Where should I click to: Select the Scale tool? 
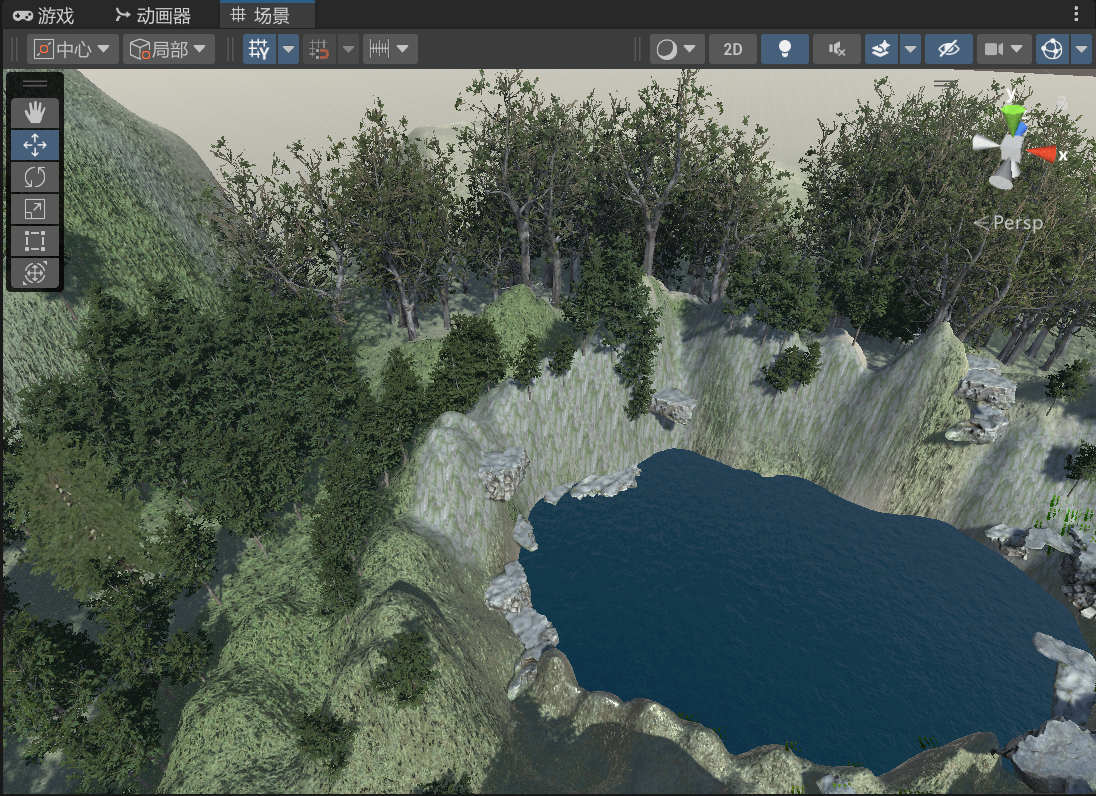[x=35, y=209]
